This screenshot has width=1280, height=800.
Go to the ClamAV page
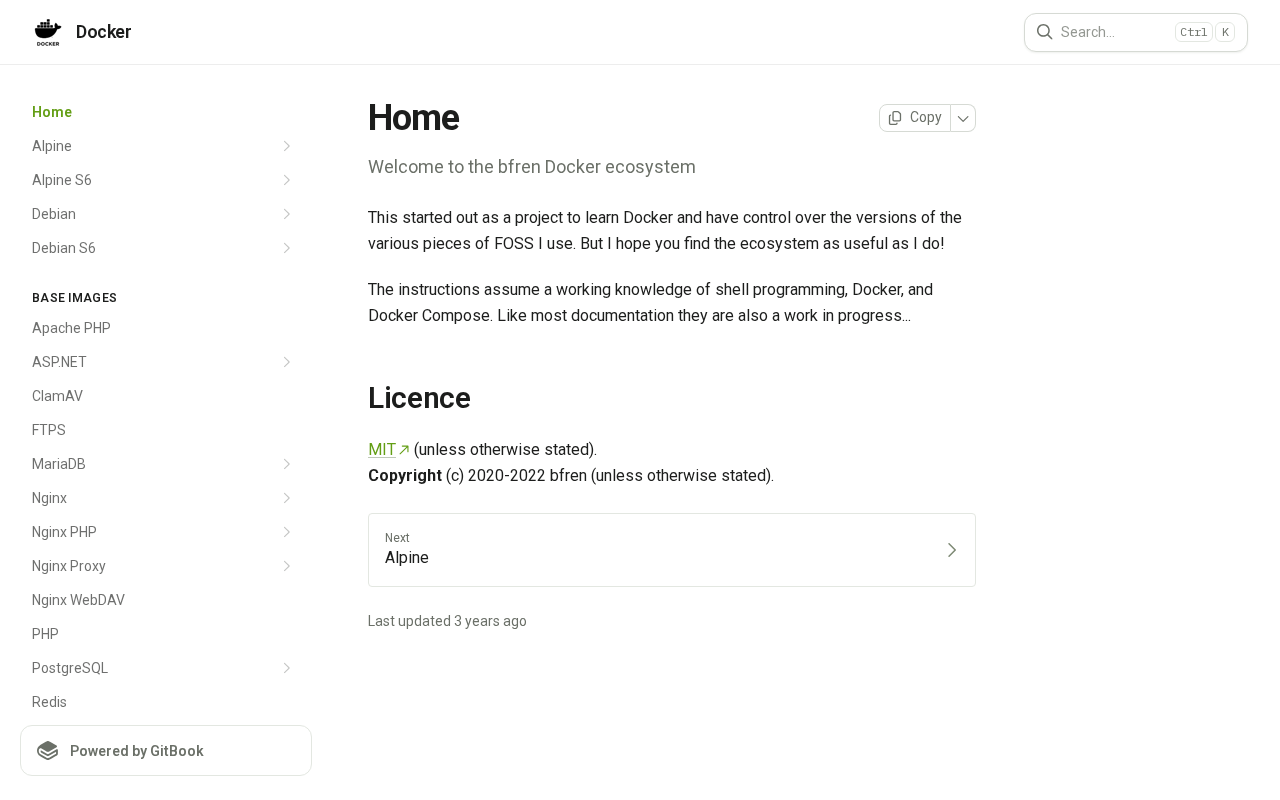pyautogui.click(x=57, y=396)
